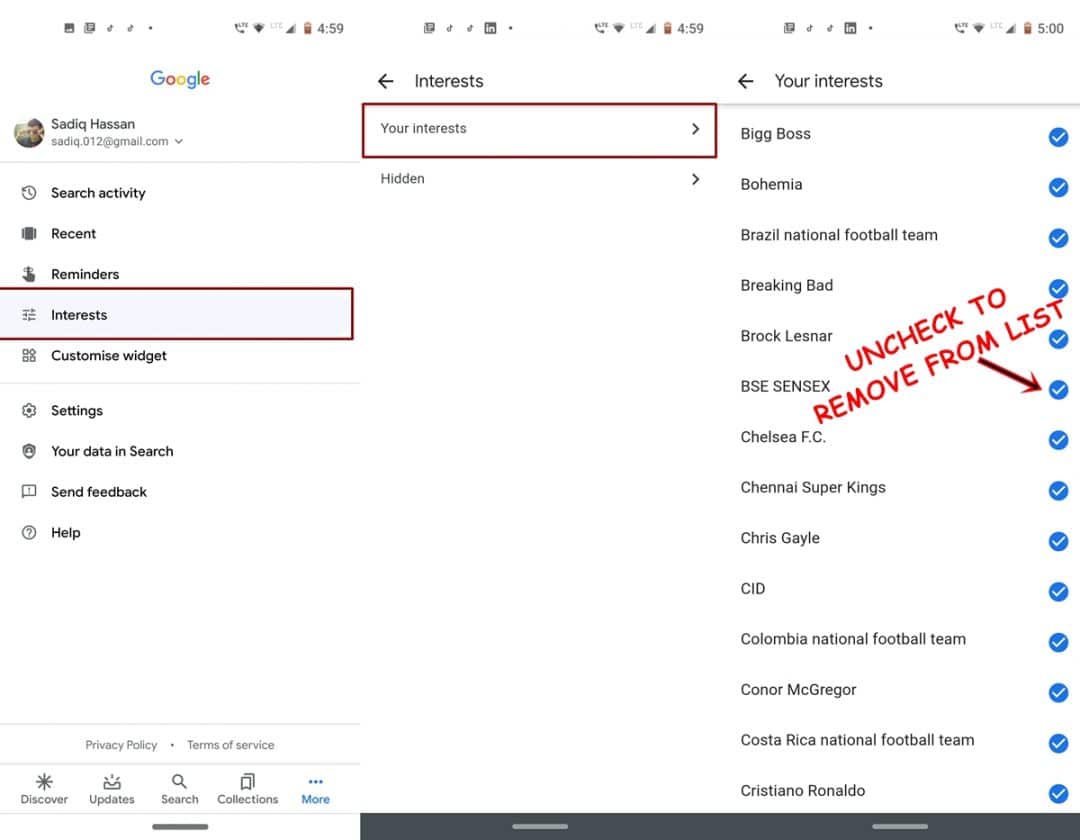The height and width of the screenshot is (840, 1080).
Task: Switch to the Discover tab
Action: [44, 789]
